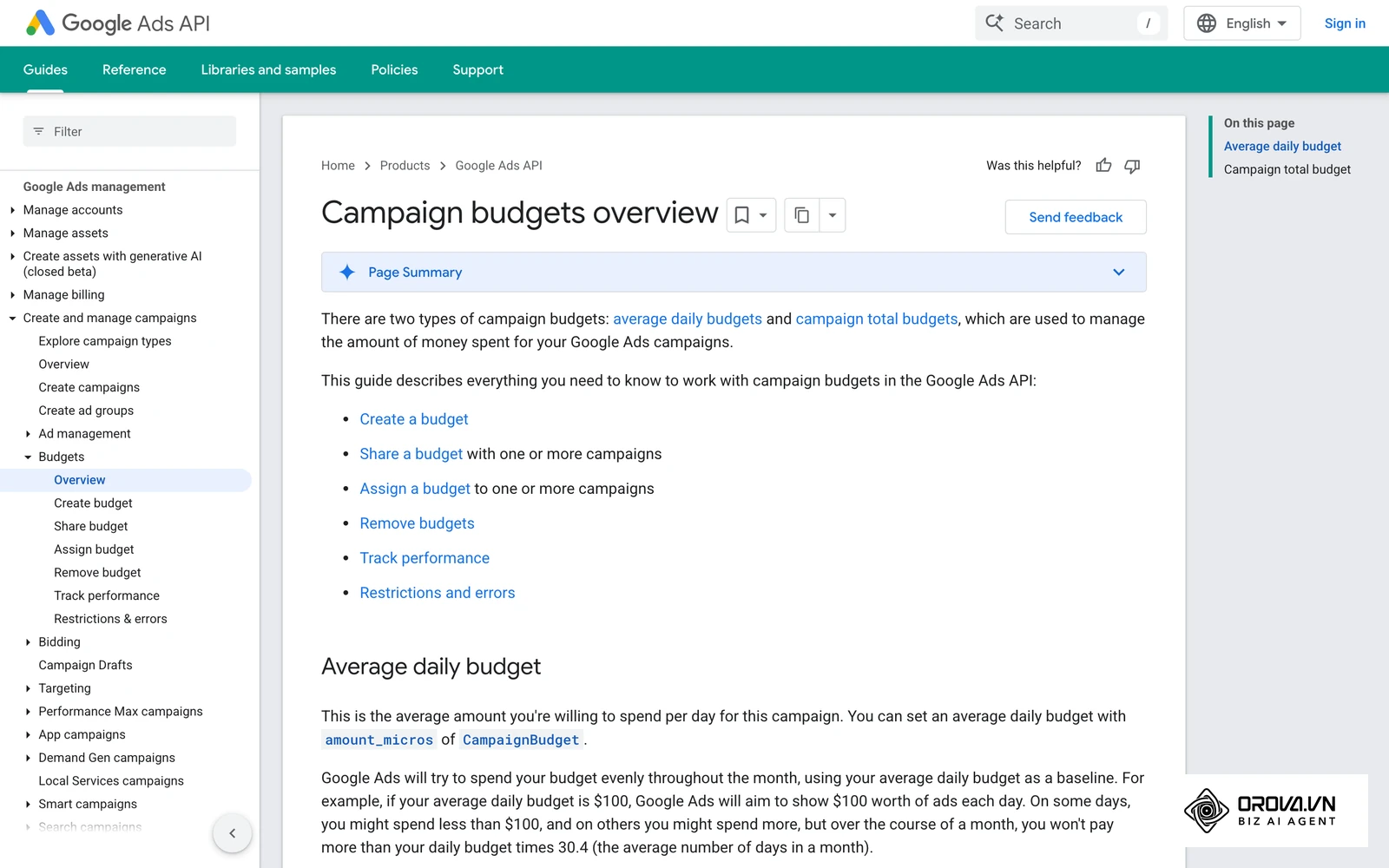Image resolution: width=1389 pixels, height=868 pixels.
Task: Click the CampaignBudget code link
Action: click(x=521, y=740)
